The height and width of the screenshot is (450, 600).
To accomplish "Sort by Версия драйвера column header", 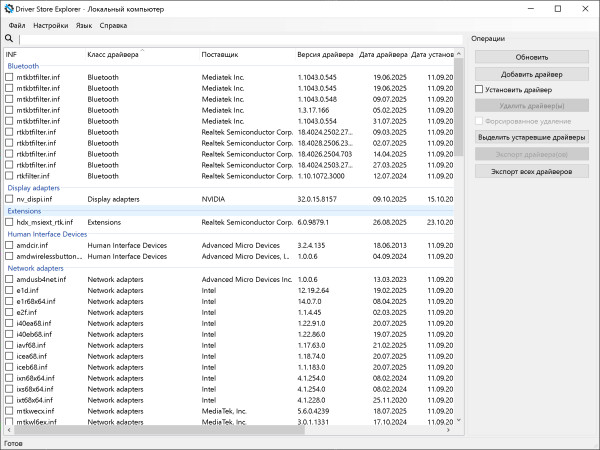I will 325,53.
